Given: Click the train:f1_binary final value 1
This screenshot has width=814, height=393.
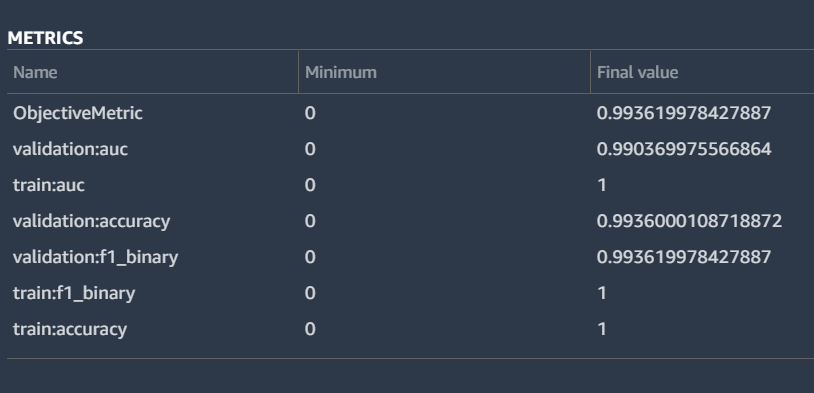Looking at the screenshot, I should [602, 294].
